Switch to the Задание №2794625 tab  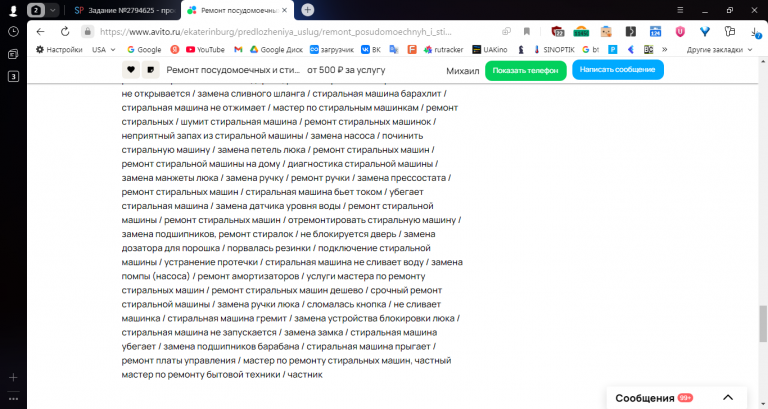(x=124, y=10)
